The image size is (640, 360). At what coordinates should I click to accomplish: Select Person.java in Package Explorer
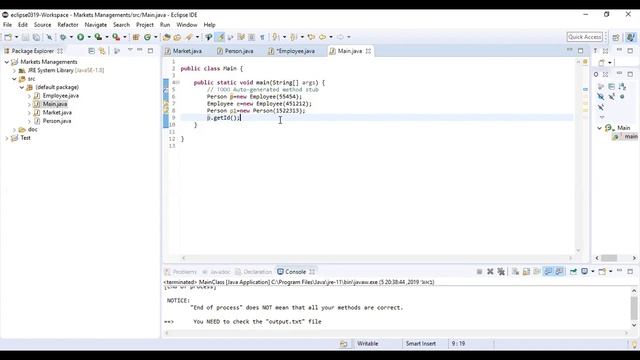[57, 121]
